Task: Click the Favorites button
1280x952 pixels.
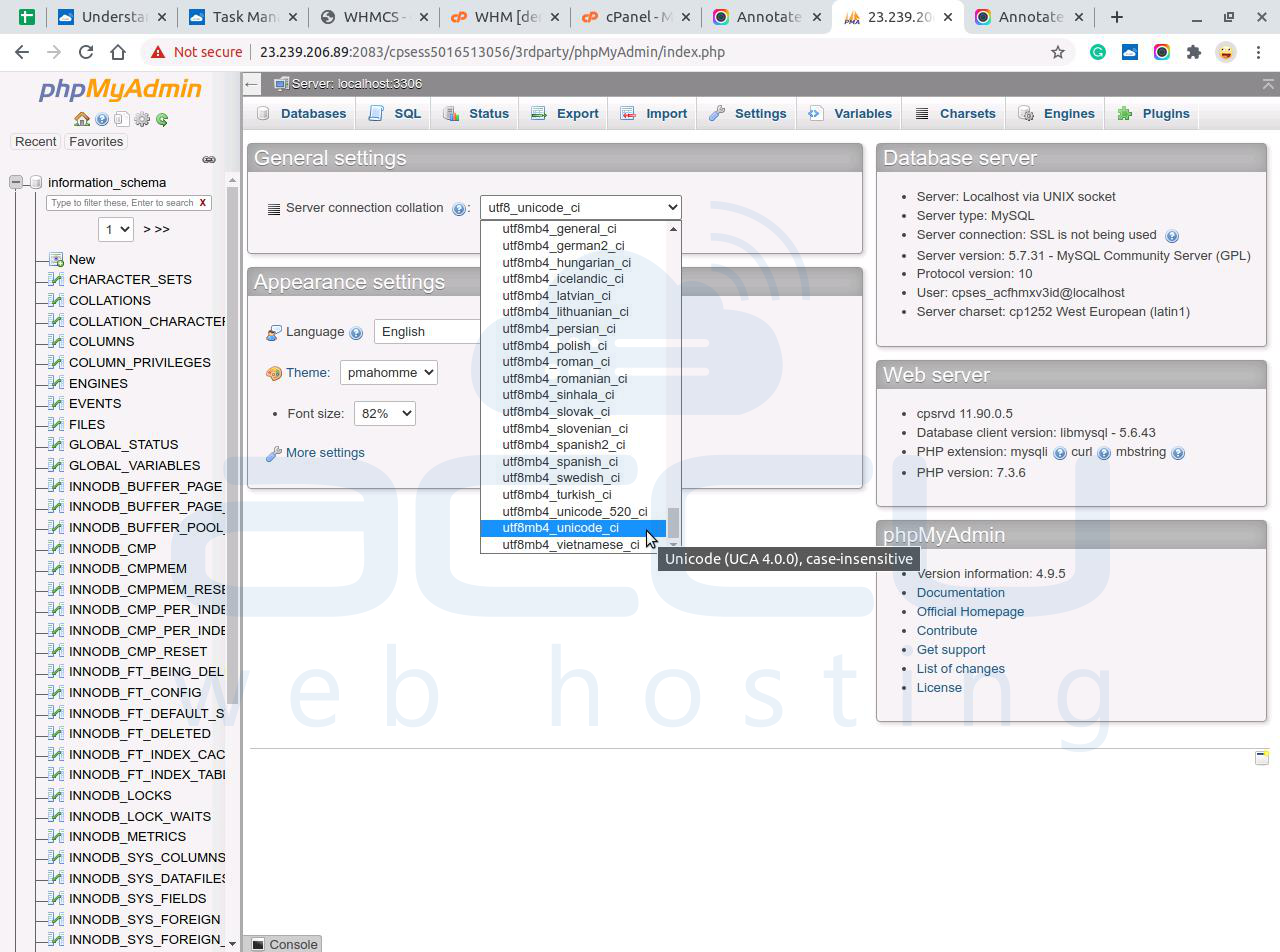Action: [x=96, y=142]
